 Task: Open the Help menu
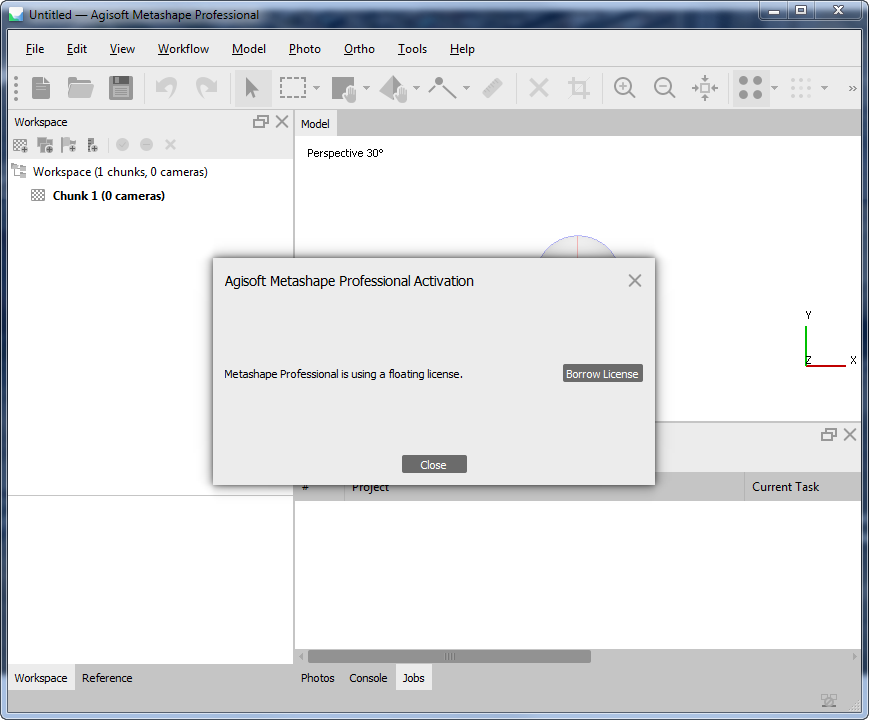462,49
